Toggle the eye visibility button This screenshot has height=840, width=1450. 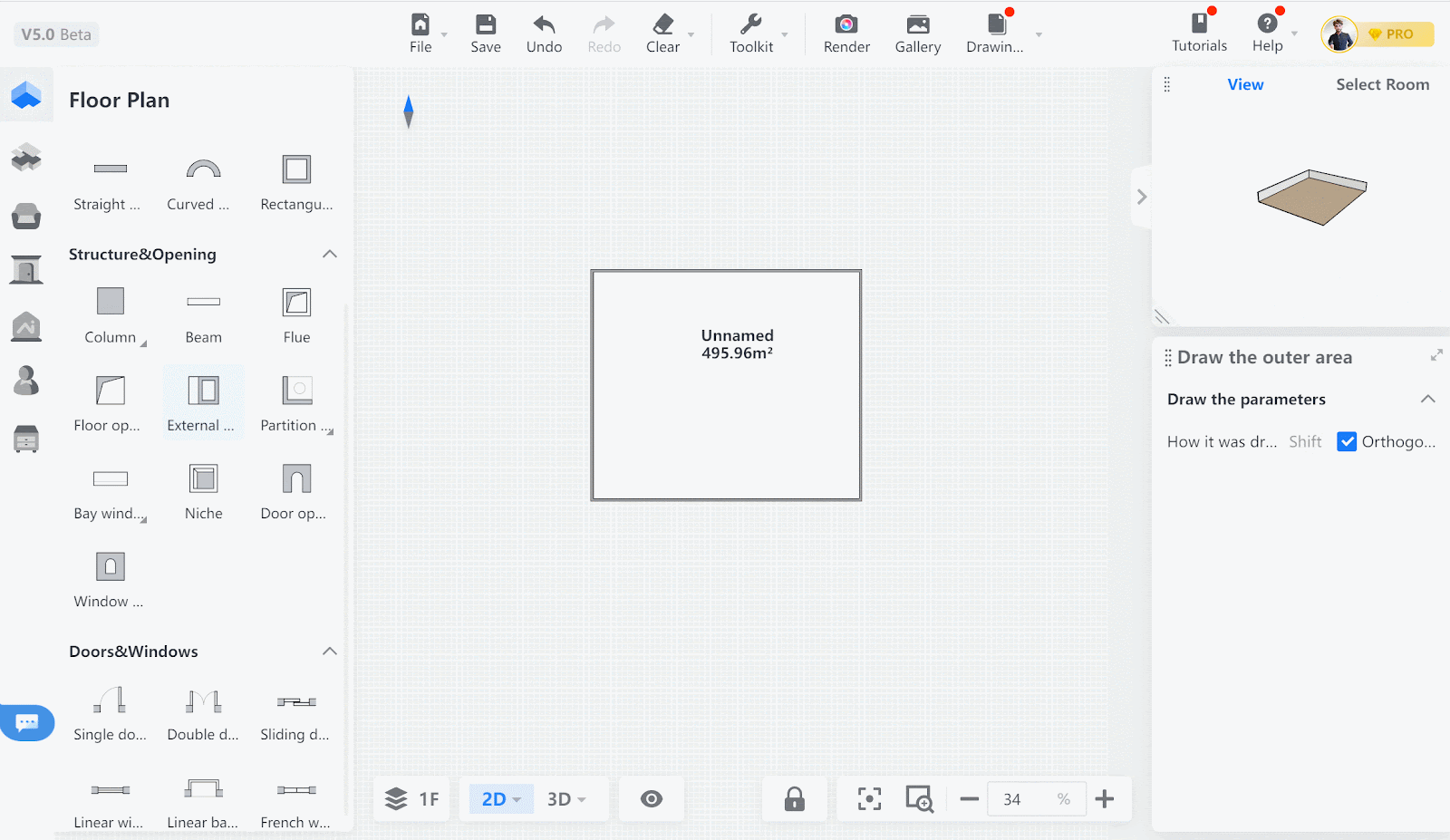coord(651,799)
